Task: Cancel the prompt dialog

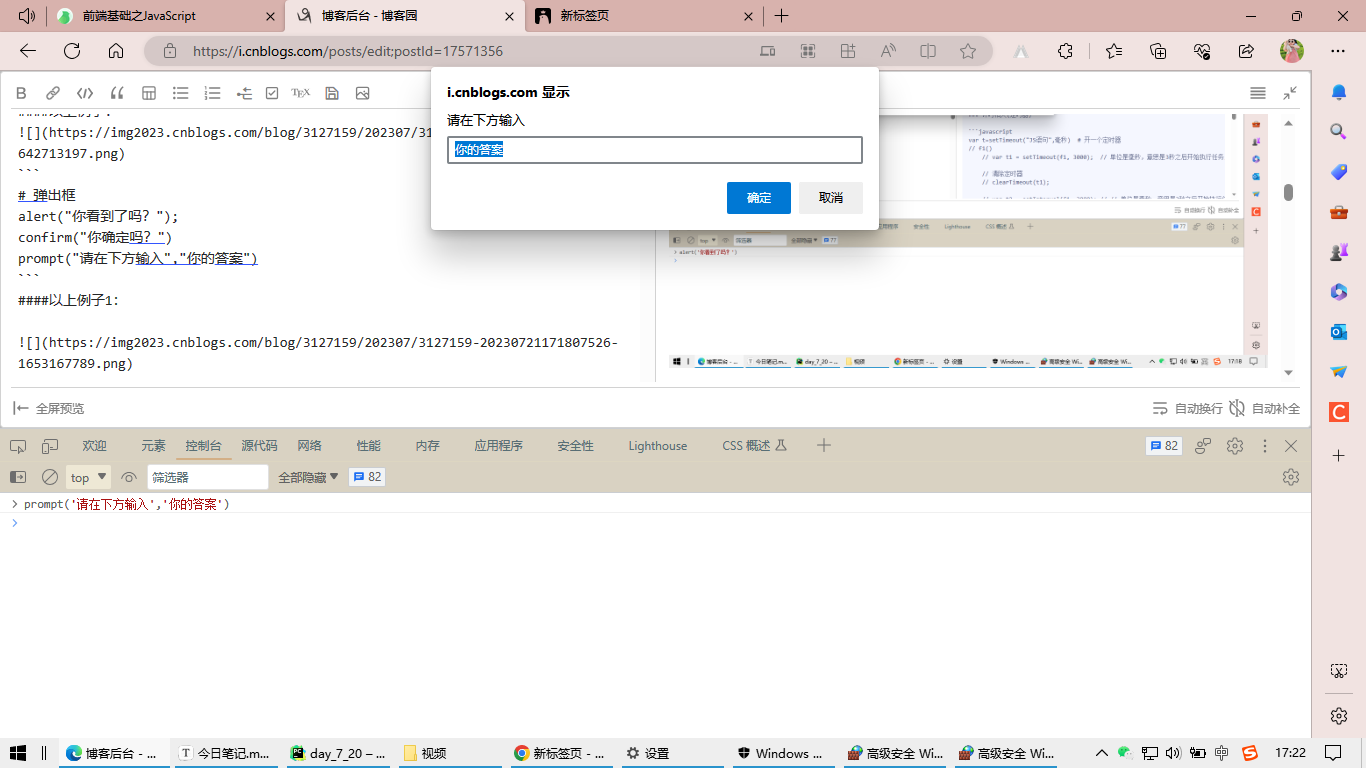Action: point(831,198)
